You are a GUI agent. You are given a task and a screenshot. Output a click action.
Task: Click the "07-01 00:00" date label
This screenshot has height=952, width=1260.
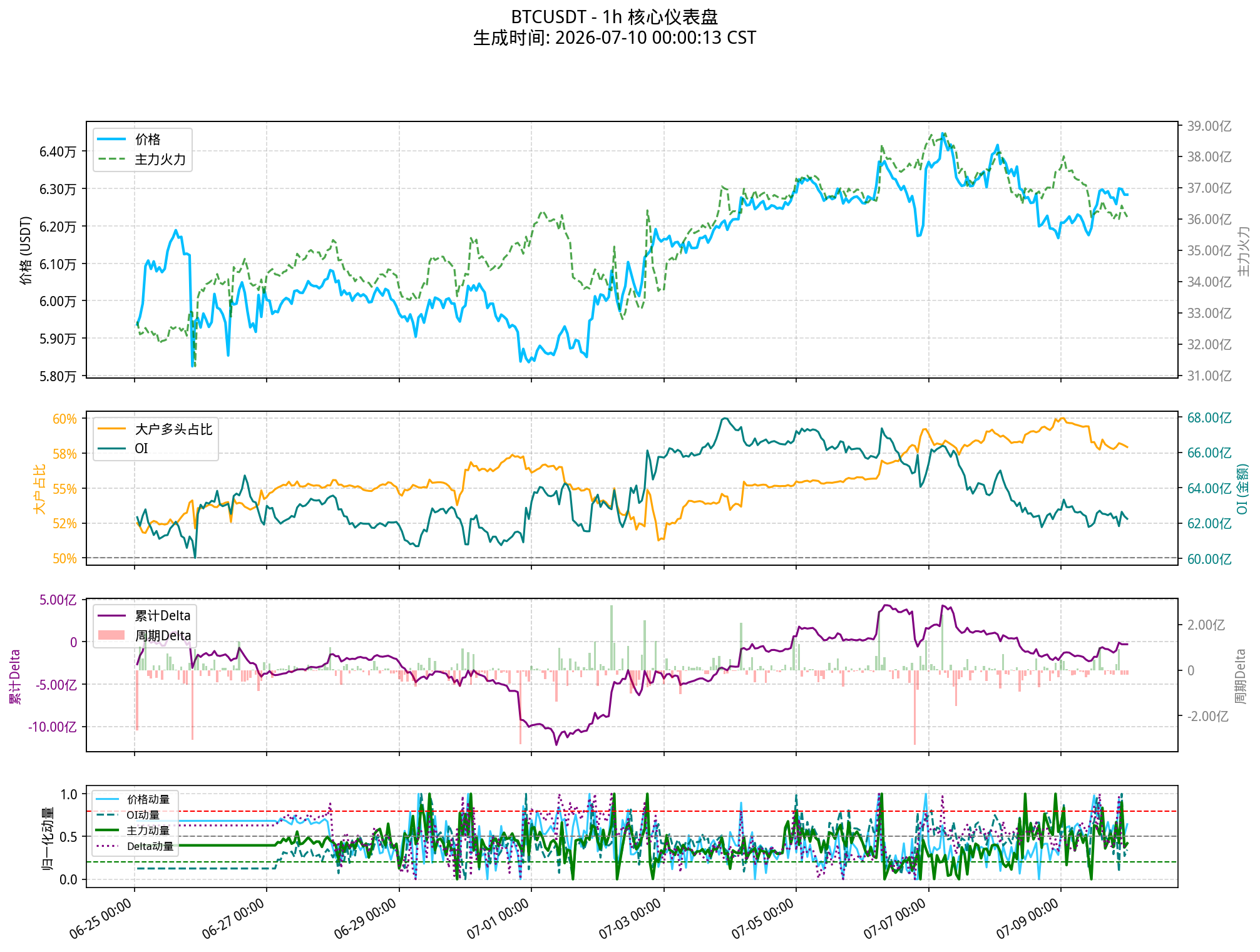[498, 919]
